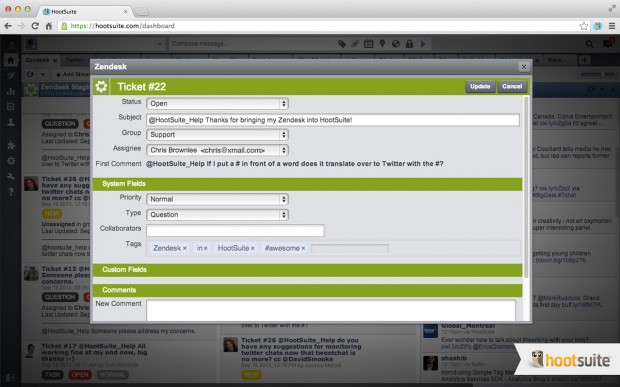Open the settings gear in sidebar
This screenshot has height=387, width=620.
pos(11,161)
